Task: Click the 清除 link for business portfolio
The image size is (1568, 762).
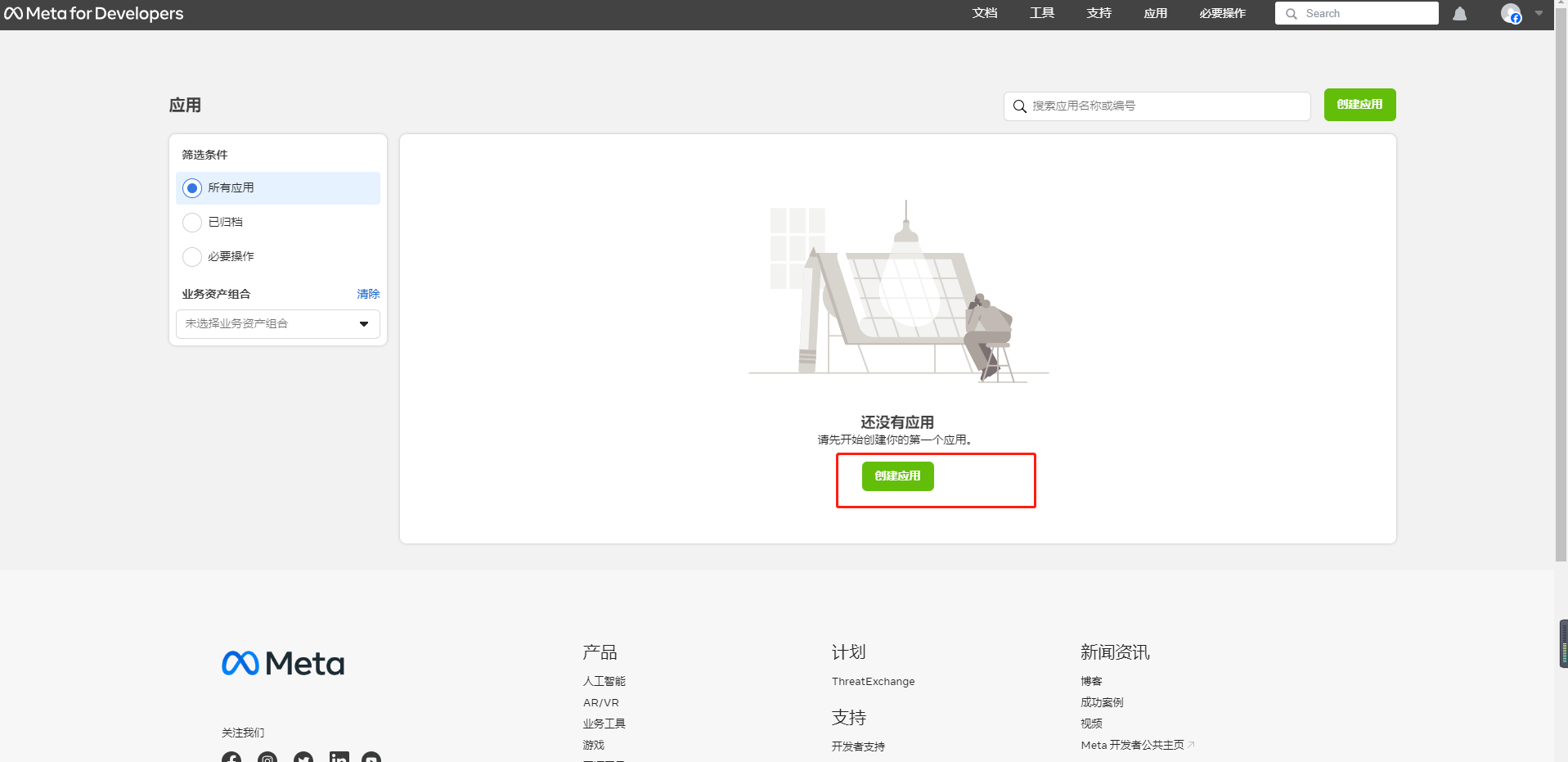Action: [x=368, y=294]
